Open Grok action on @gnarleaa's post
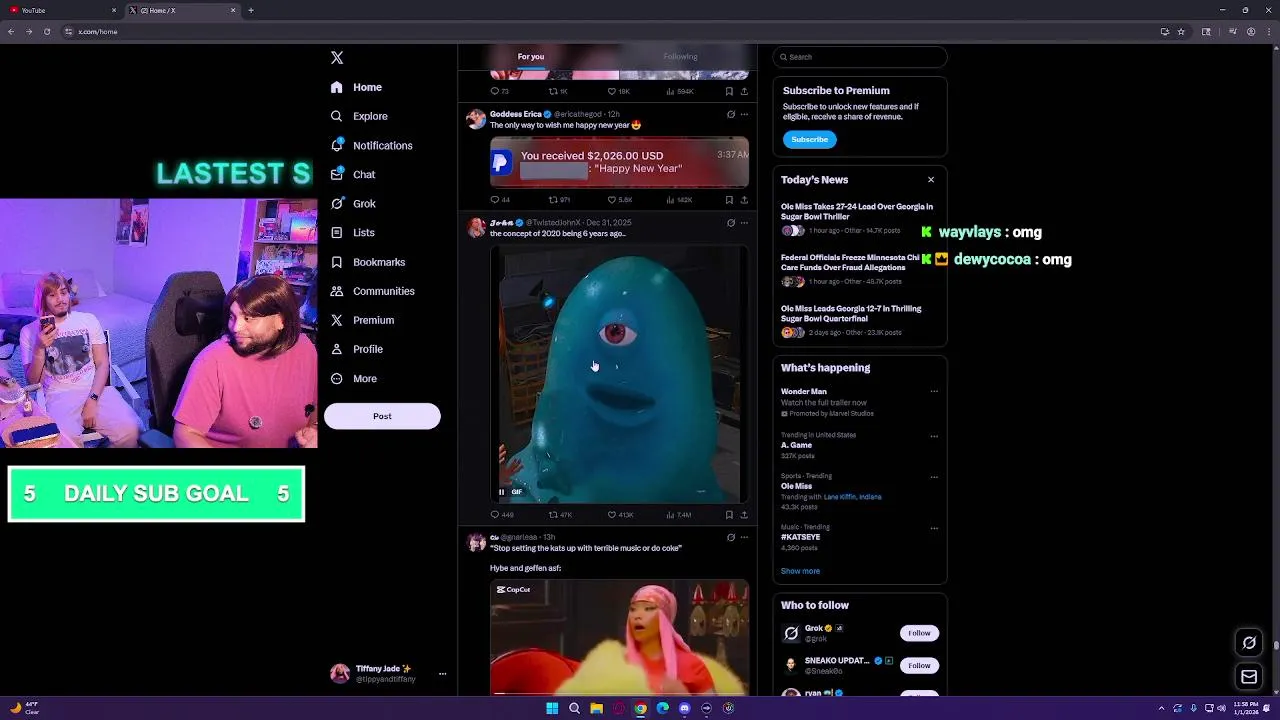 [731, 537]
